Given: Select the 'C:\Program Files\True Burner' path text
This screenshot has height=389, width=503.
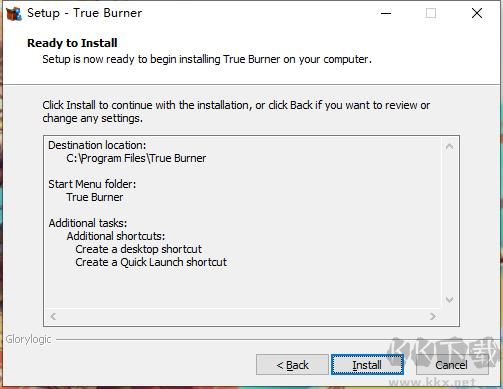Looking at the screenshot, I should [x=136, y=158].
